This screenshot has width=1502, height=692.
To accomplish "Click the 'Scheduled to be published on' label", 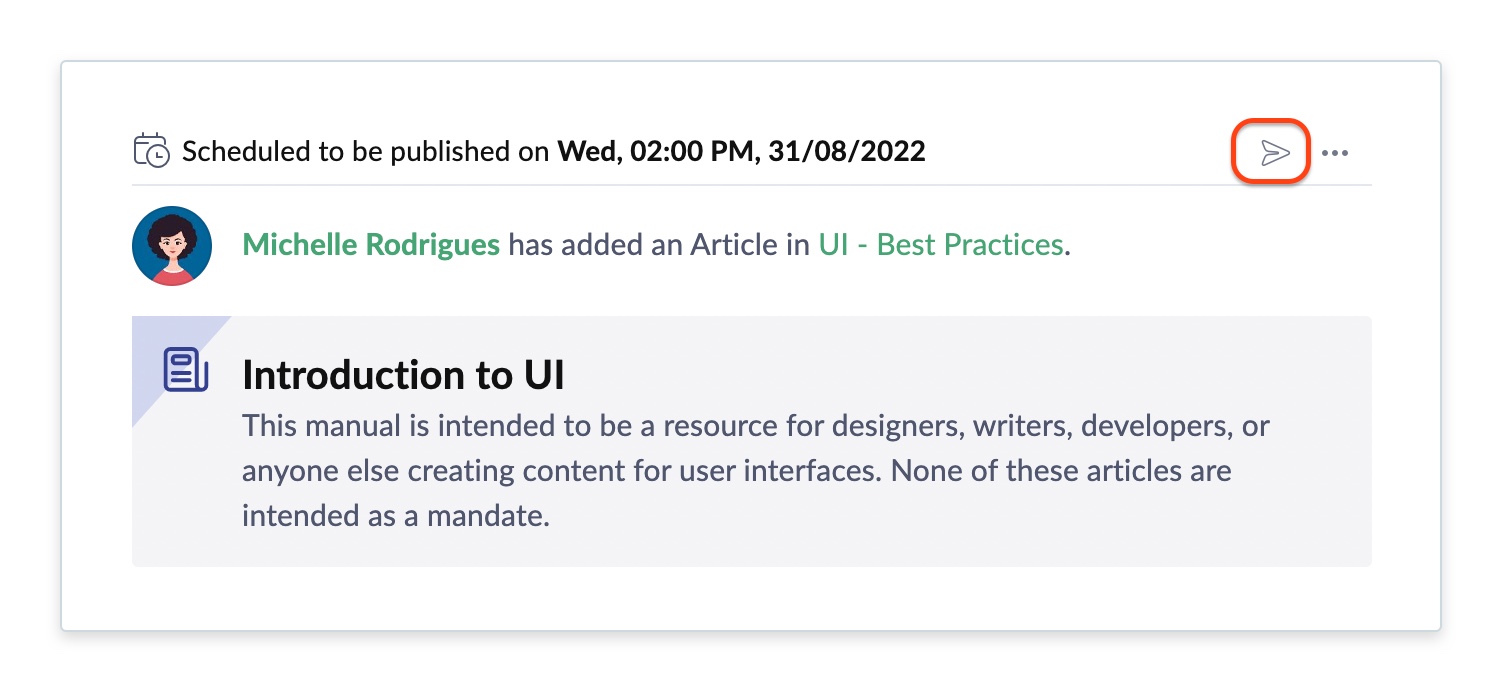I will click(x=366, y=152).
